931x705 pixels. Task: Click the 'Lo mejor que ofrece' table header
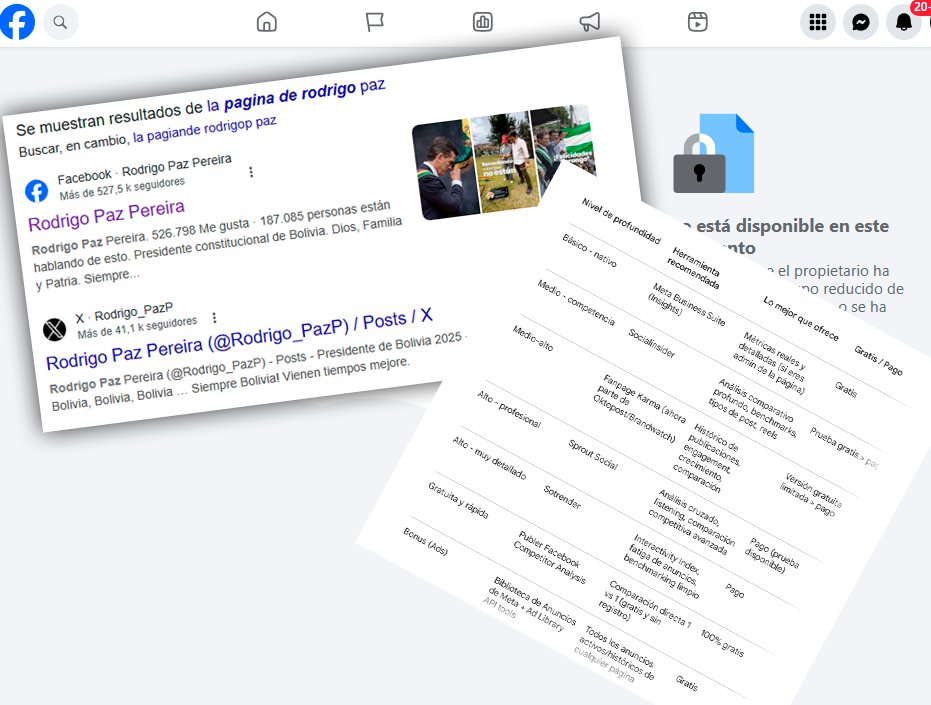tap(801, 318)
